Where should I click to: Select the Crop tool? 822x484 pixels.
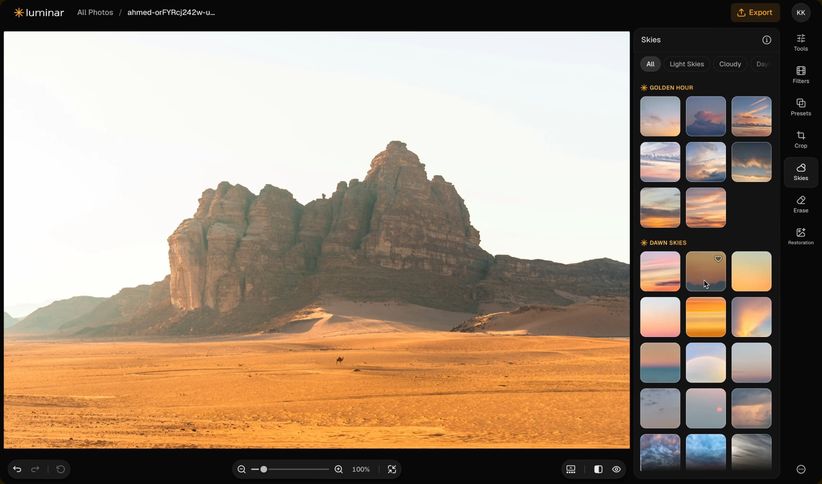tap(801, 139)
